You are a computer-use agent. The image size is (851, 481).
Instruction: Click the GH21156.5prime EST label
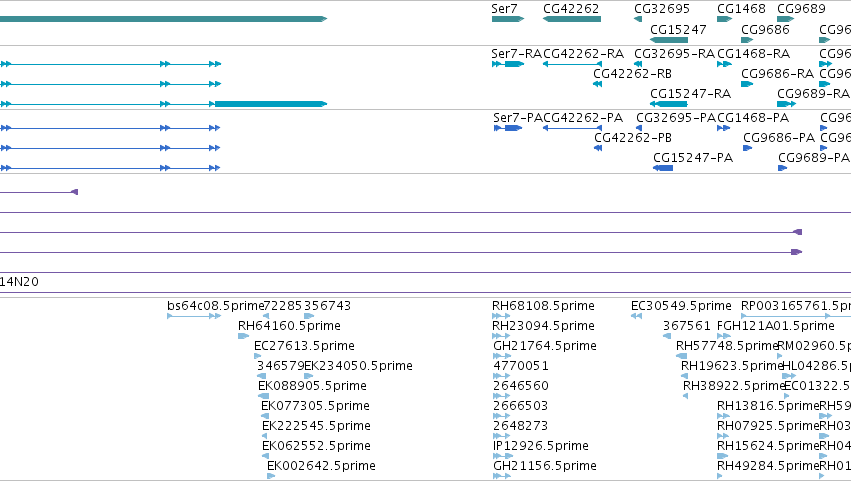(x=545, y=466)
